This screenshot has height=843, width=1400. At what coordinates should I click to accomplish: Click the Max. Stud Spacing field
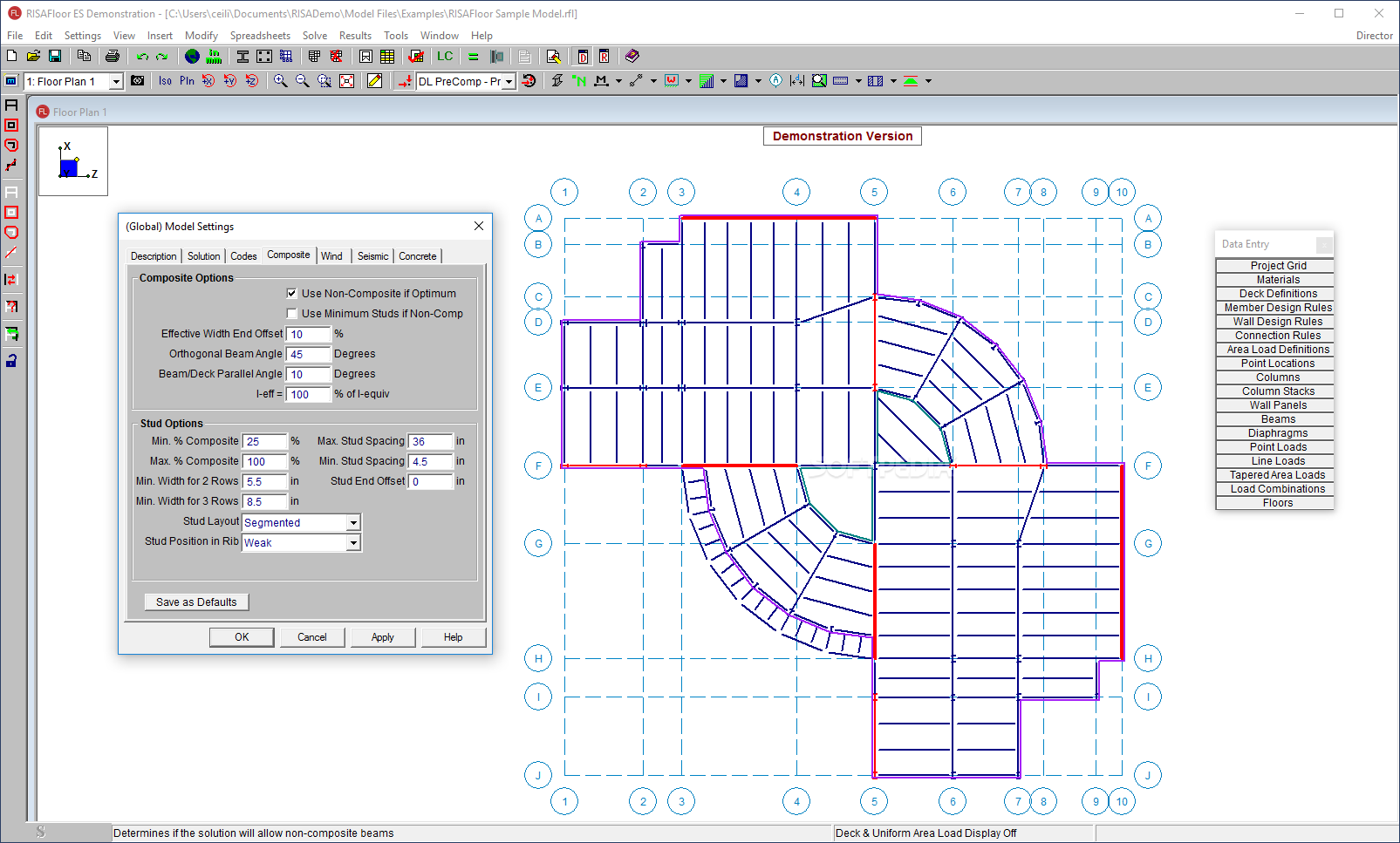click(x=431, y=441)
